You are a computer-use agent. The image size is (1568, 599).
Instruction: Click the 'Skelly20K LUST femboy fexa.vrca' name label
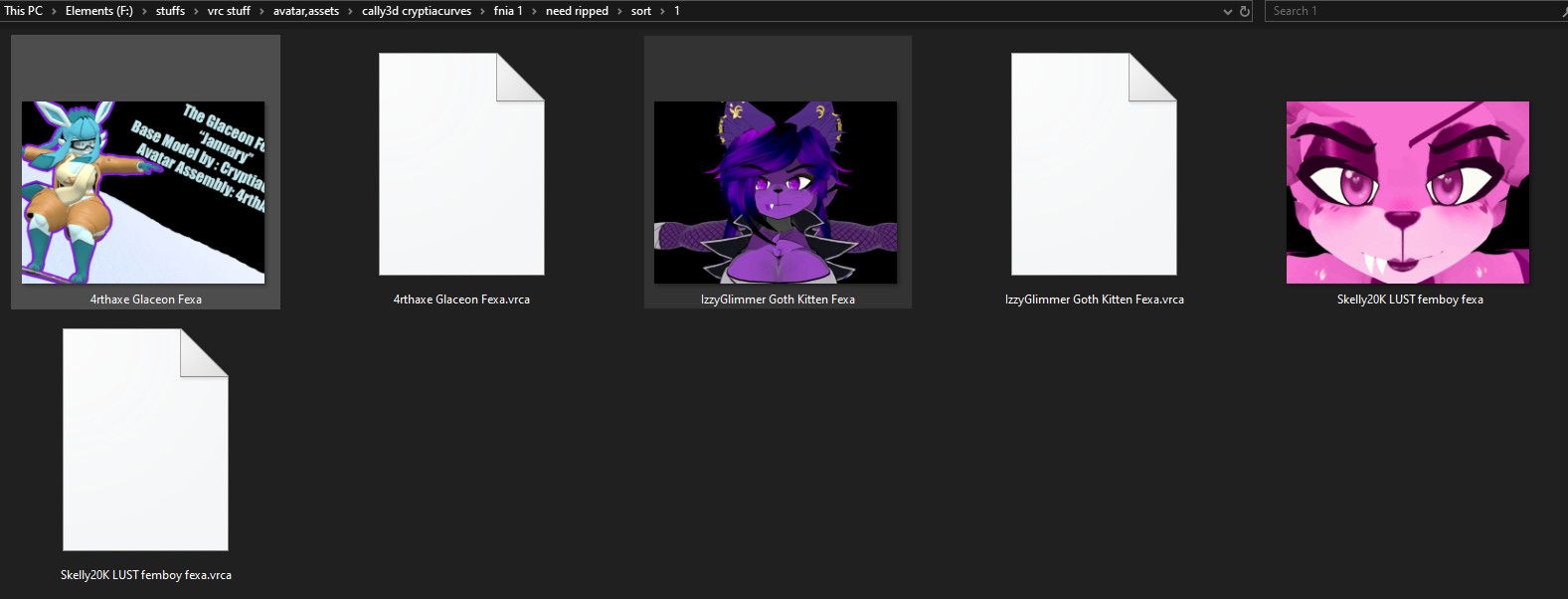coord(145,575)
